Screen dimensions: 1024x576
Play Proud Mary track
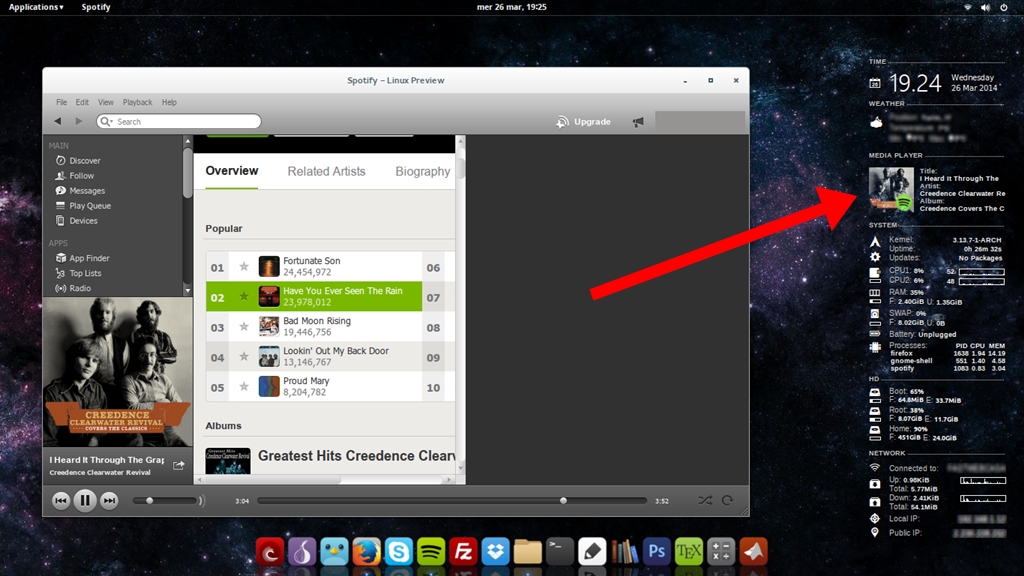point(306,381)
